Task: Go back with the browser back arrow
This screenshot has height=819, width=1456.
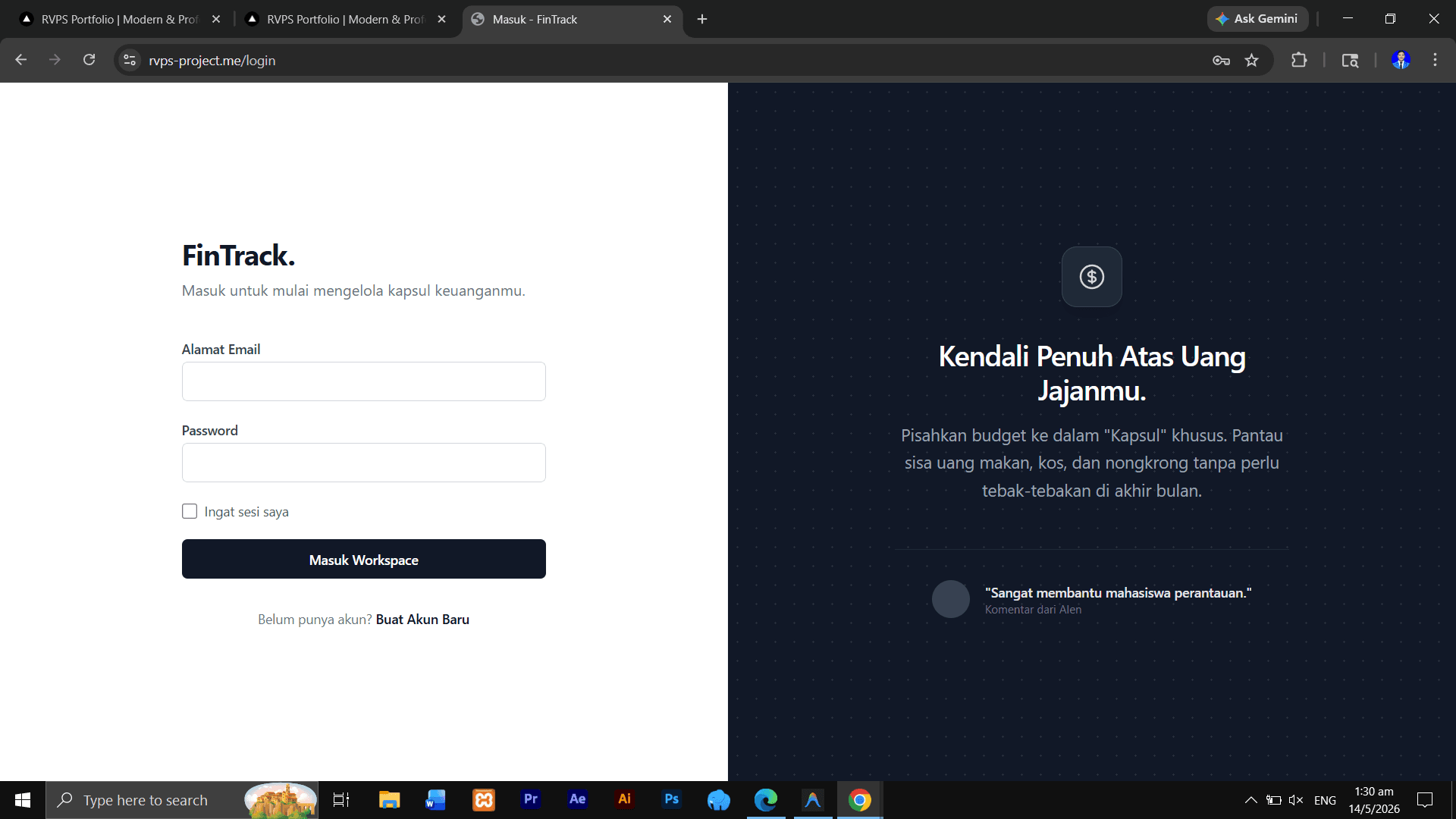Action: (x=21, y=60)
